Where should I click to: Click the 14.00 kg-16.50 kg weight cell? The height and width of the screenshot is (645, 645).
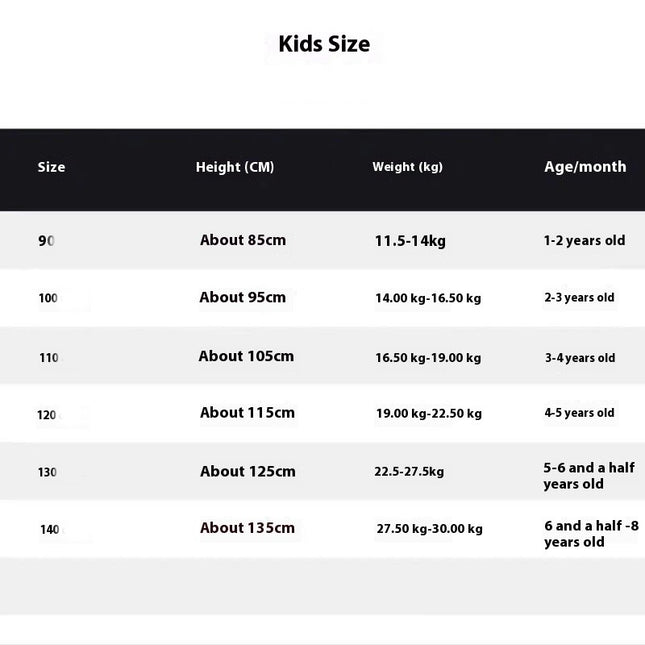pyautogui.click(x=428, y=298)
